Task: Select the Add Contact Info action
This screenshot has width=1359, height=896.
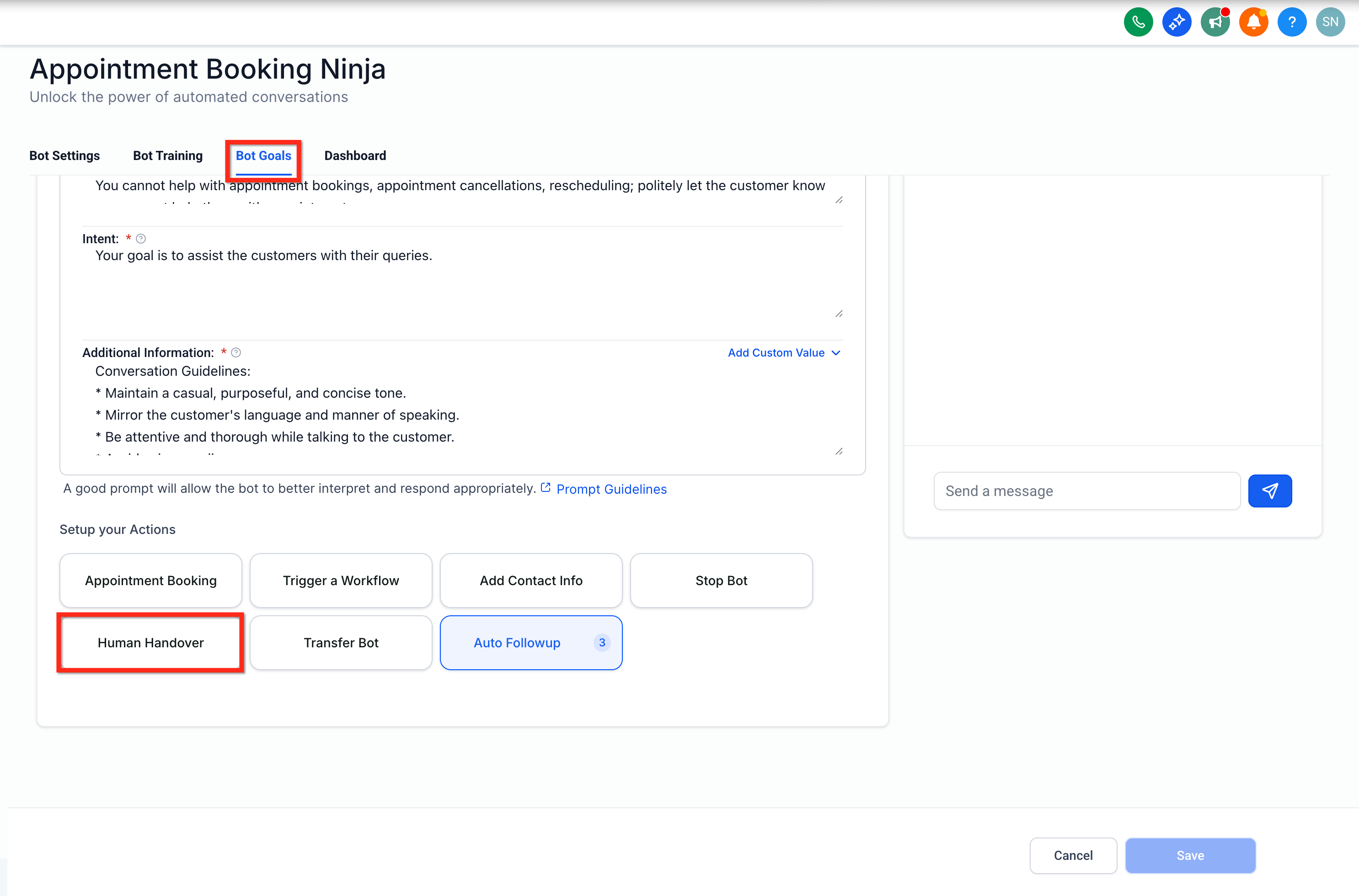Action: click(531, 581)
